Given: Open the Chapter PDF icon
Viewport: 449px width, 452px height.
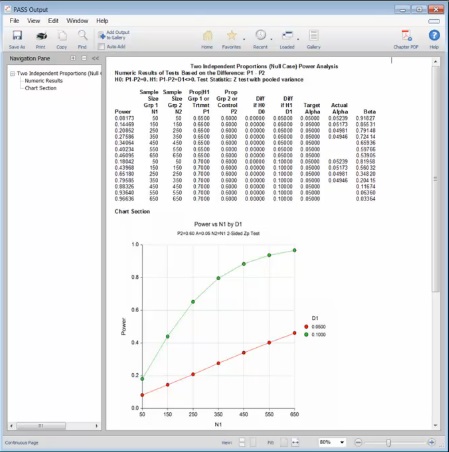Looking at the screenshot, I should click(406, 35).
